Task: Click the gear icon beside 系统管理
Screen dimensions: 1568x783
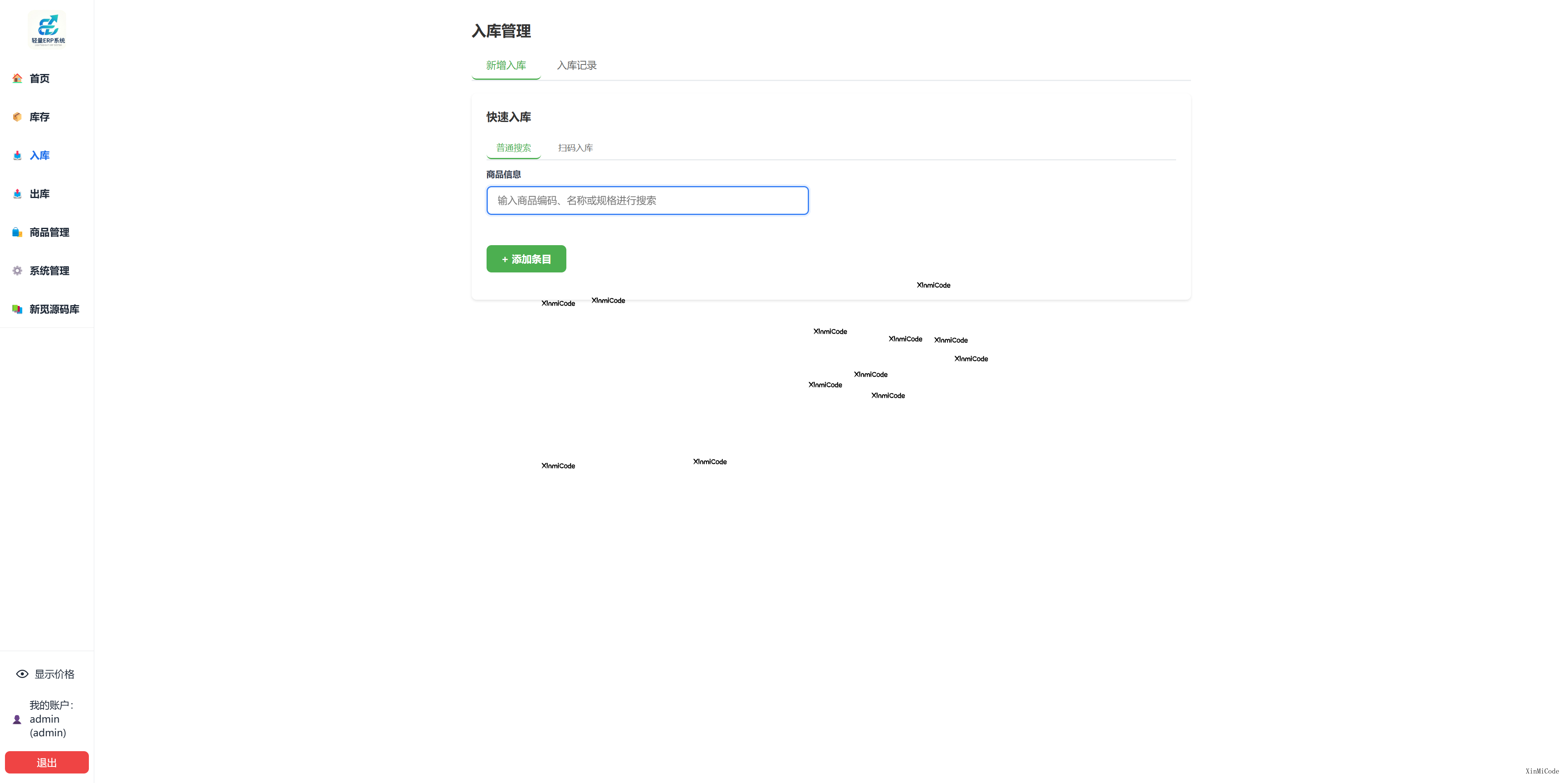Action: click(x=17, y=270)
